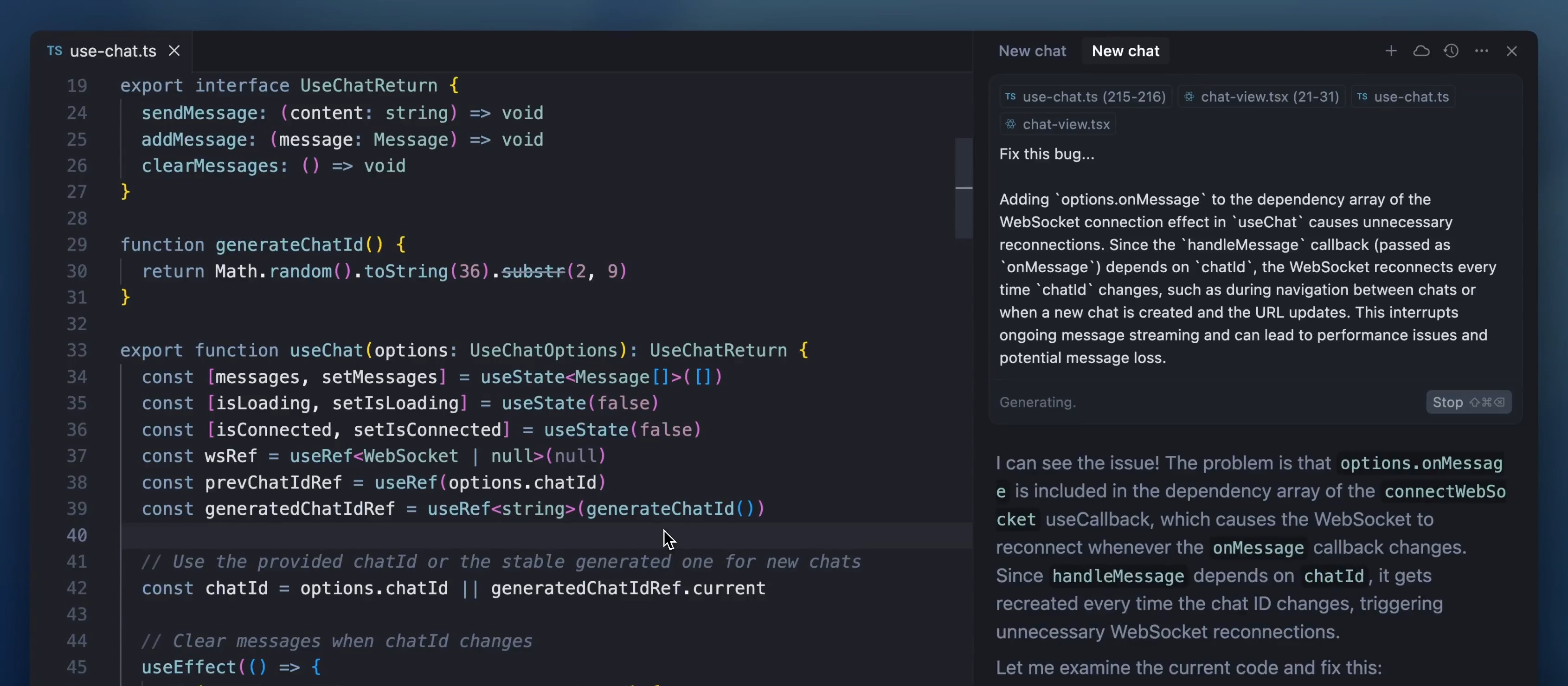Click the use-chat.ts context chip
The image size is (1568, 686).
coord(1402,97)
